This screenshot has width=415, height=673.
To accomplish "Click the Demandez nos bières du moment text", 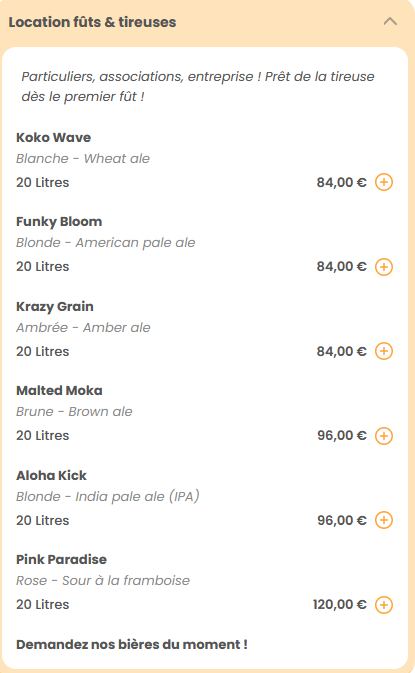I will (x=132, y=644).
